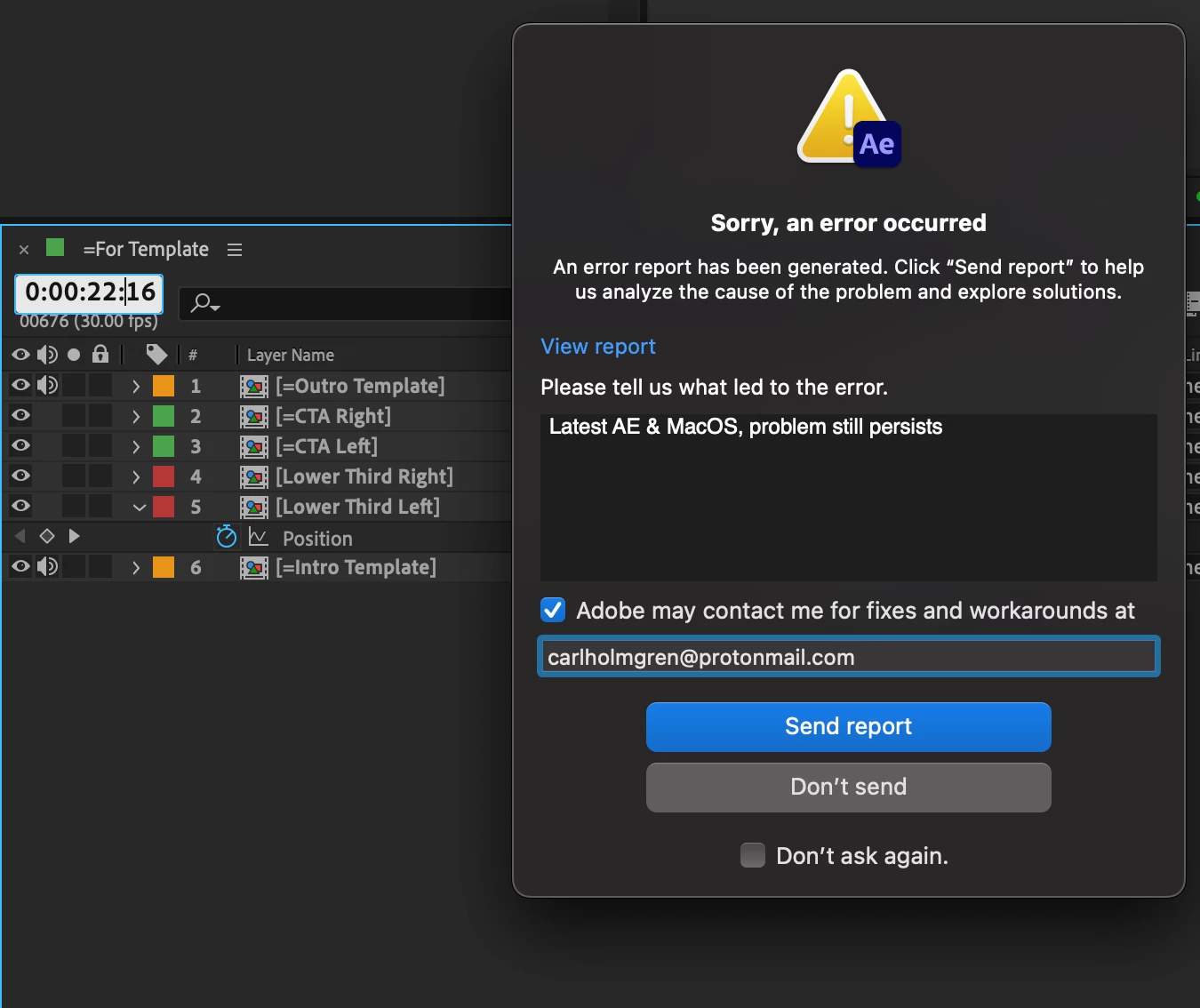Click the Don't send button
The width and height of the screenshot is (1200, 1008).
pyautogui.click(x=849, y=788)
